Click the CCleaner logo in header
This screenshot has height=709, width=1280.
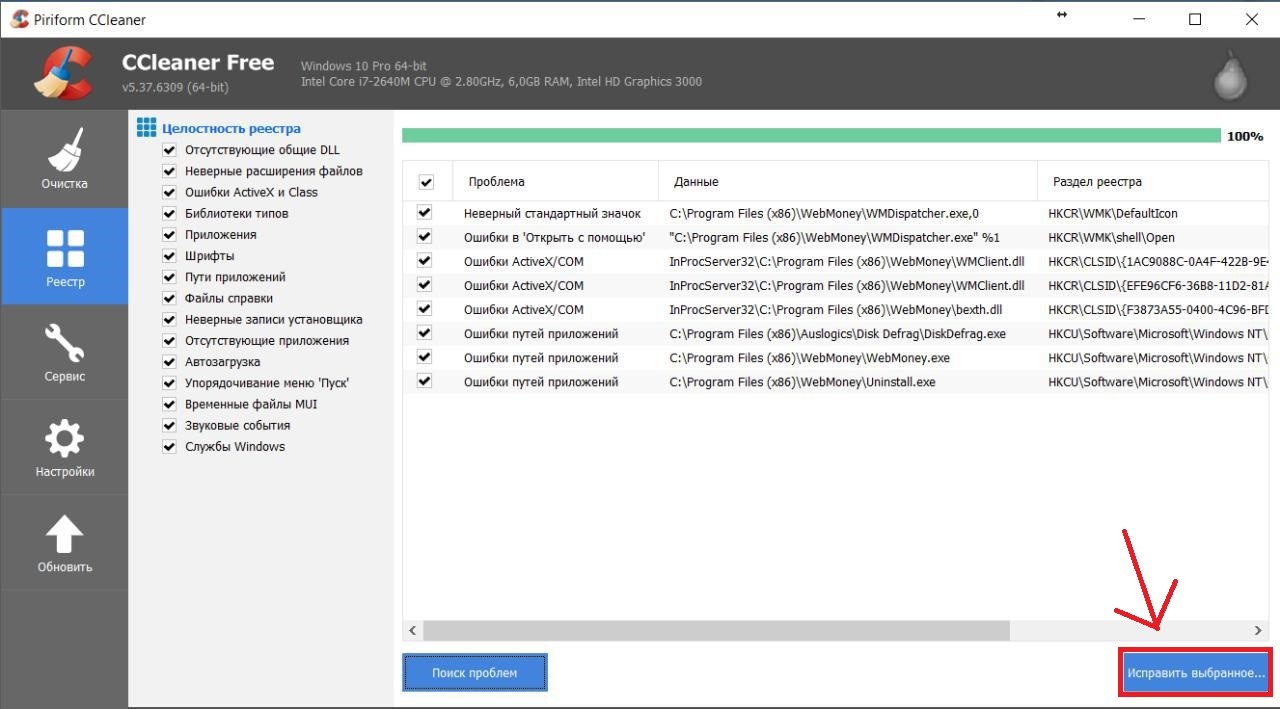(x=62, y=75)
